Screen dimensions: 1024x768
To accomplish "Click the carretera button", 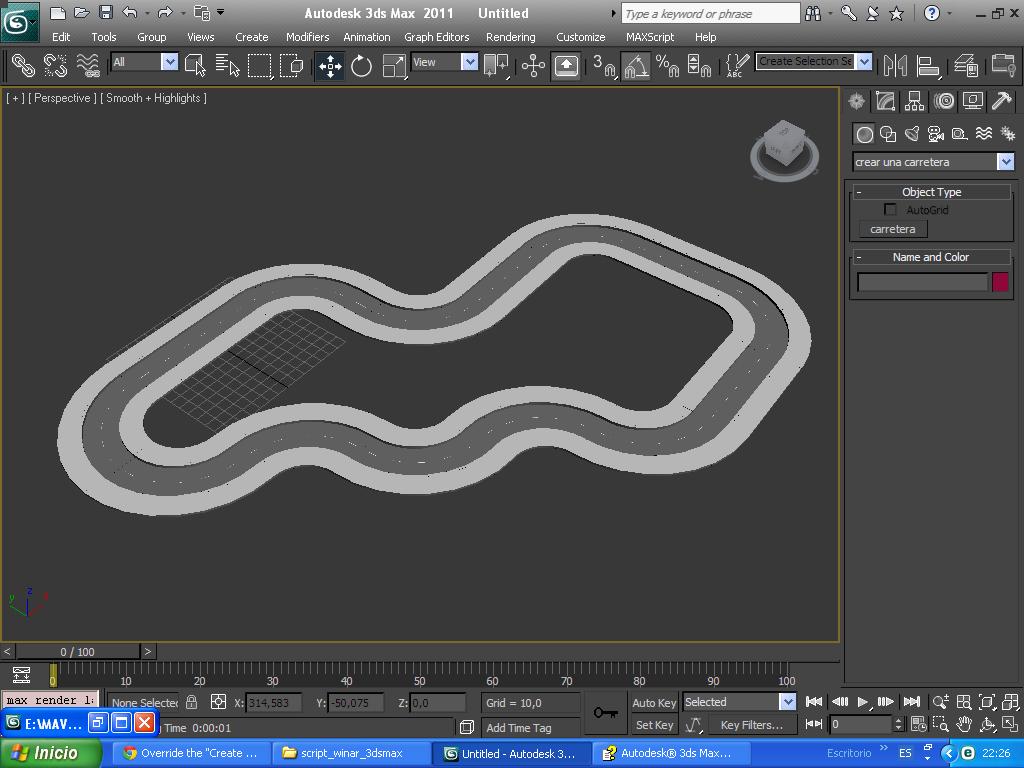I will click(x=892, y=229).
